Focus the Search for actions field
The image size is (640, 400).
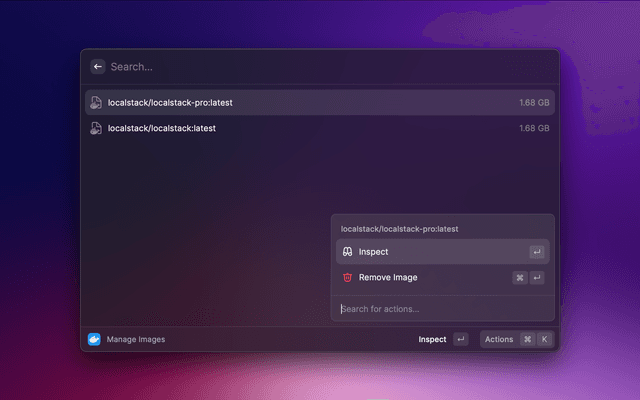tap(440, 309)
